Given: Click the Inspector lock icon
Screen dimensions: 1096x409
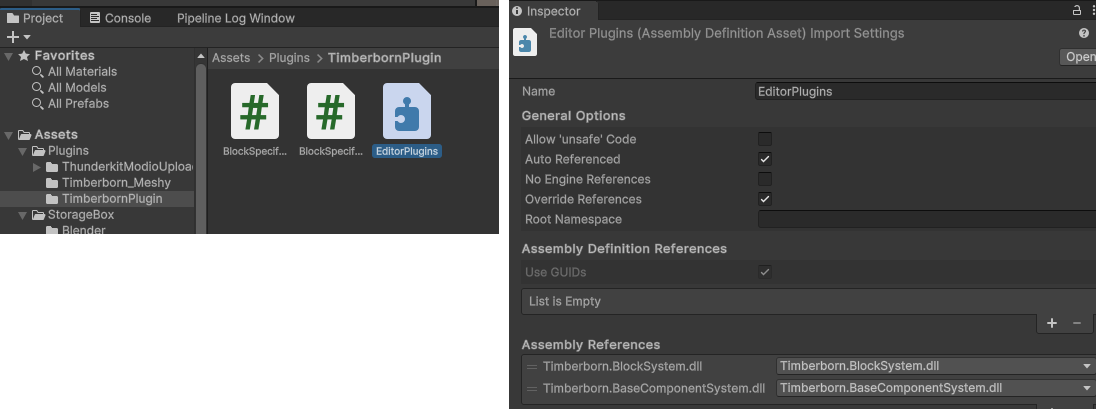Looking at the screenshot, I should click(x=1077, y=11).
